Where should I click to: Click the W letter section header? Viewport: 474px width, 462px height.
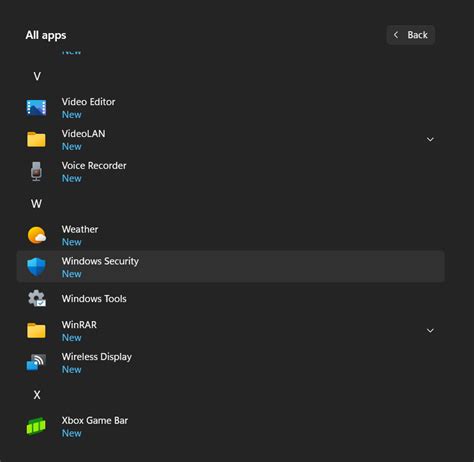click(x=36, y=204)
